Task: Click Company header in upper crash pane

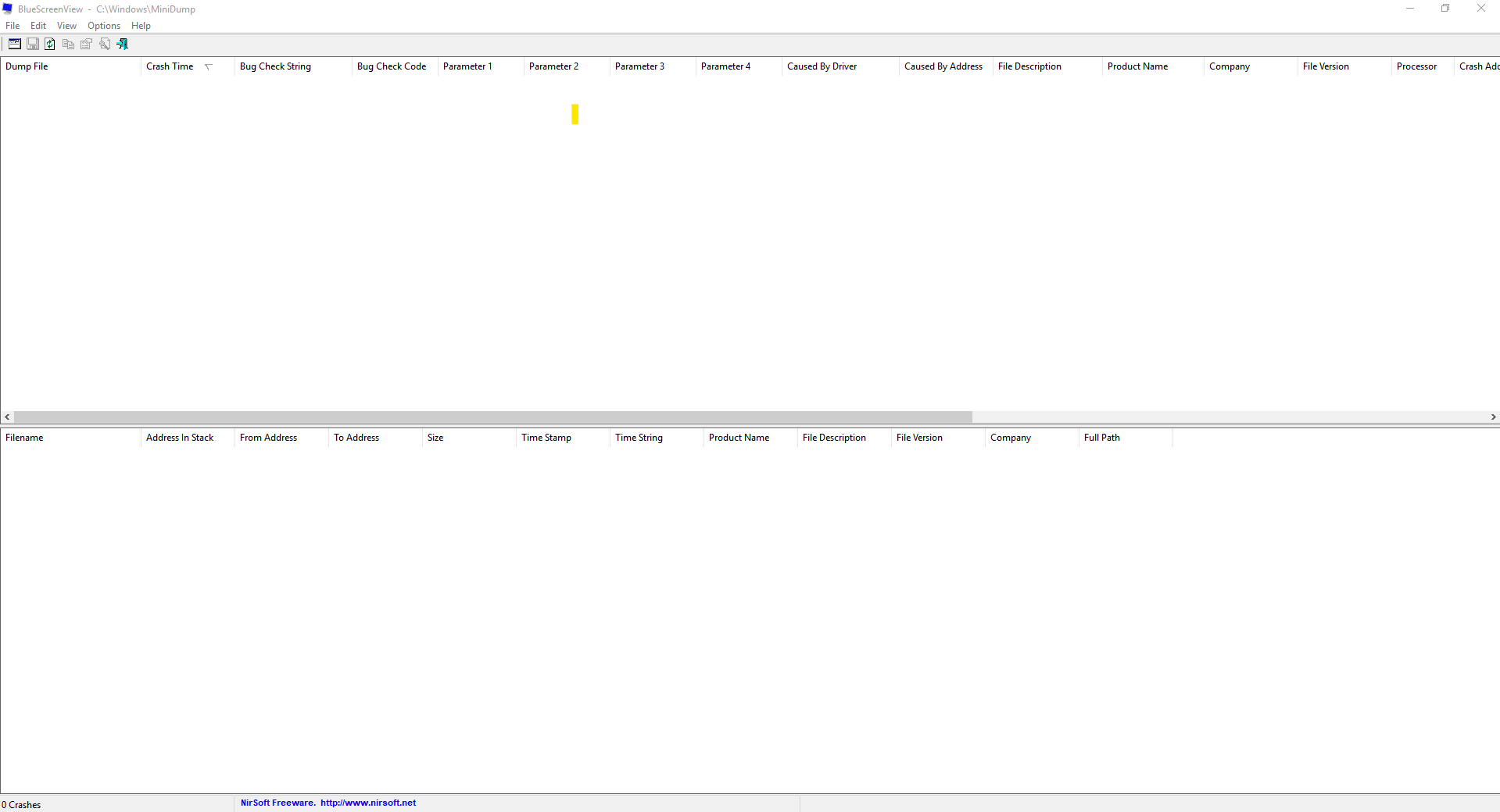Action: pyautogui.click(x=1251, y=66)
